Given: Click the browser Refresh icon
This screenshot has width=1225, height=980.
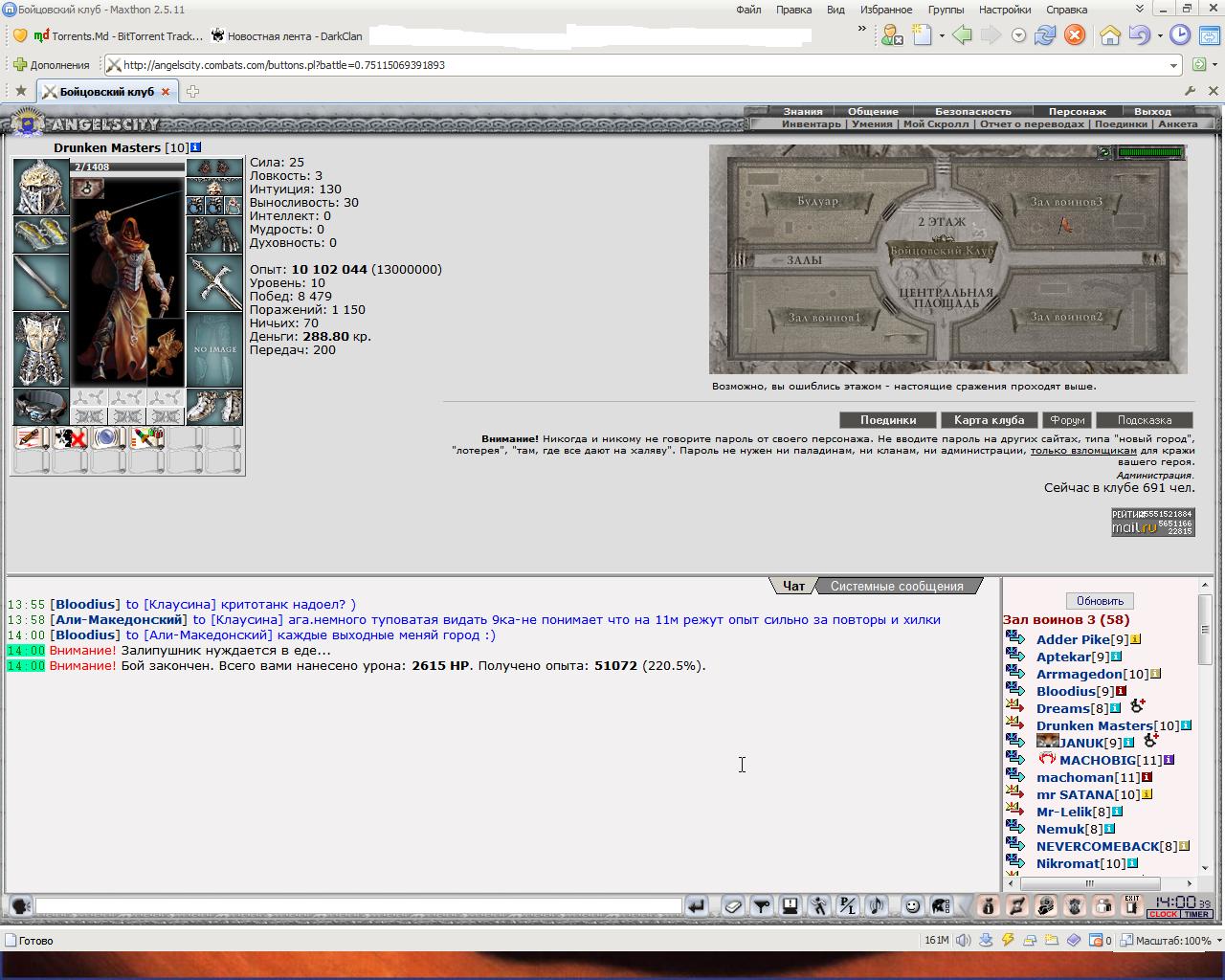Looking at the screenshot, I should (x=1045, y=35).
